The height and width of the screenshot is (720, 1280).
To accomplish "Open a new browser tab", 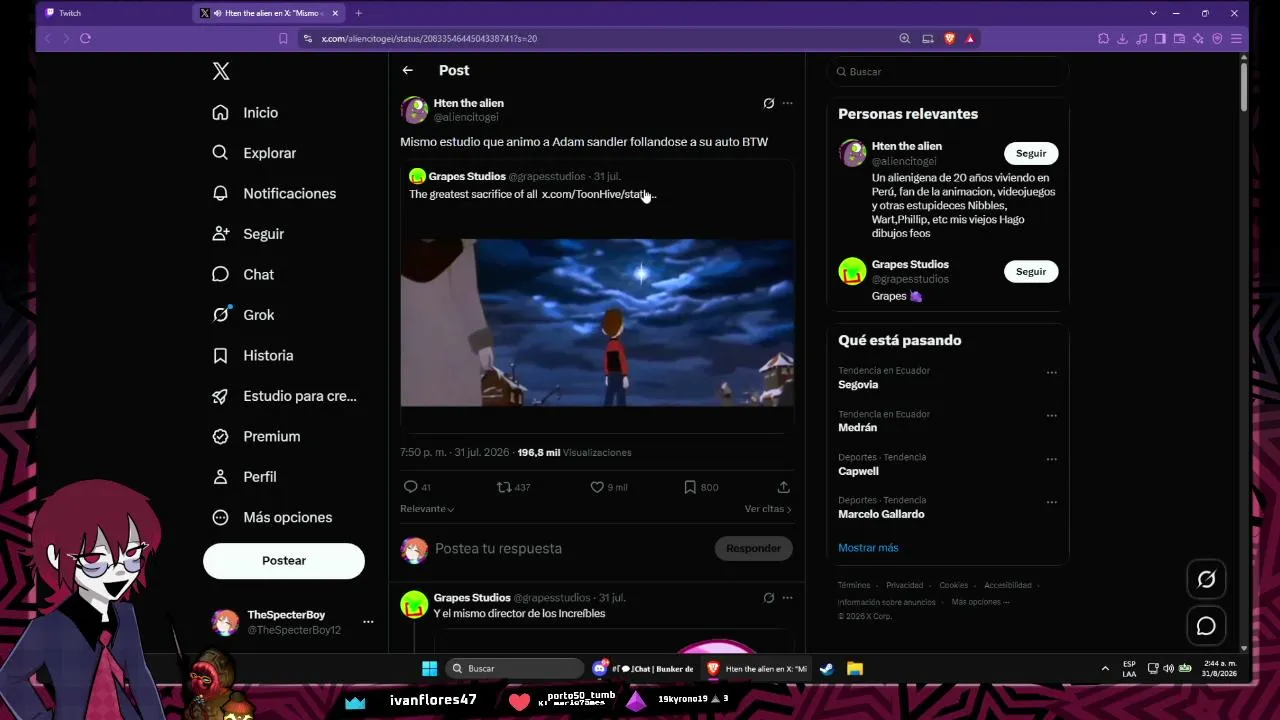I will [x=358, y=13].
